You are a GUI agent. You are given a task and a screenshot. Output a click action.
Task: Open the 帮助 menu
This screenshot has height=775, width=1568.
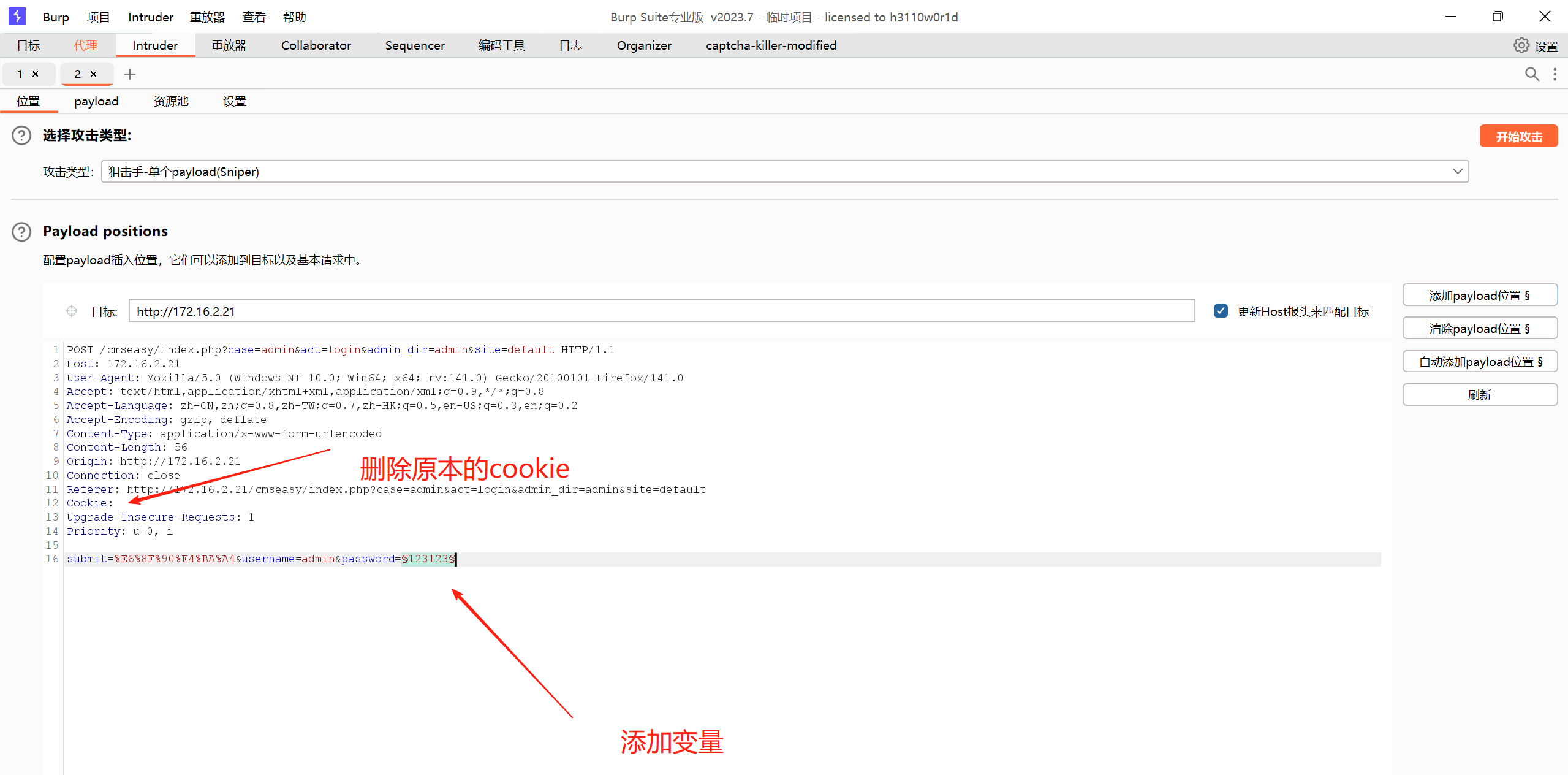pyautogui.click(x=295, y=17)
